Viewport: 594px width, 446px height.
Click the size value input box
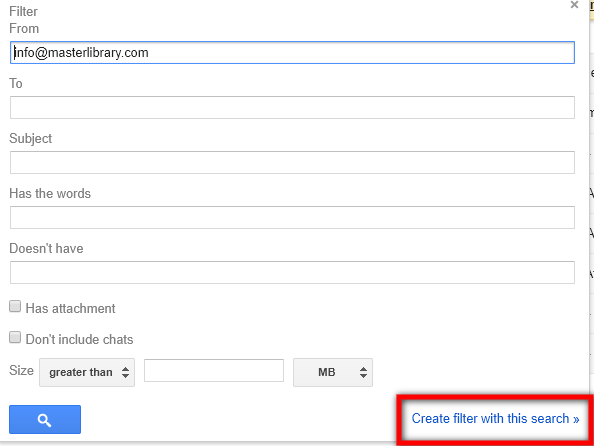click(214, 371)
